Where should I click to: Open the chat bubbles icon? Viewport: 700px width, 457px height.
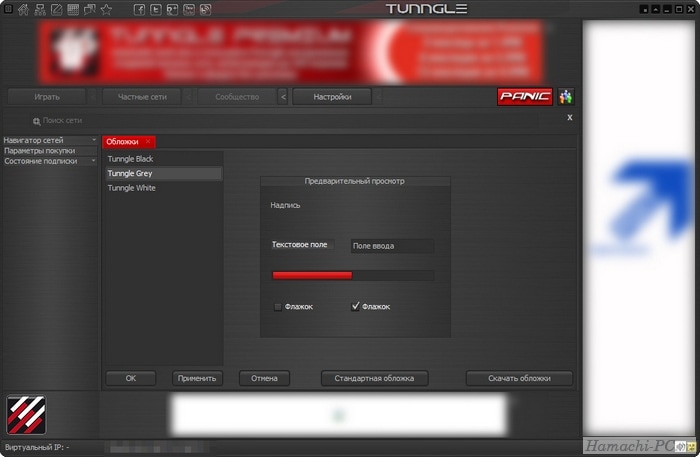[90, 9]
